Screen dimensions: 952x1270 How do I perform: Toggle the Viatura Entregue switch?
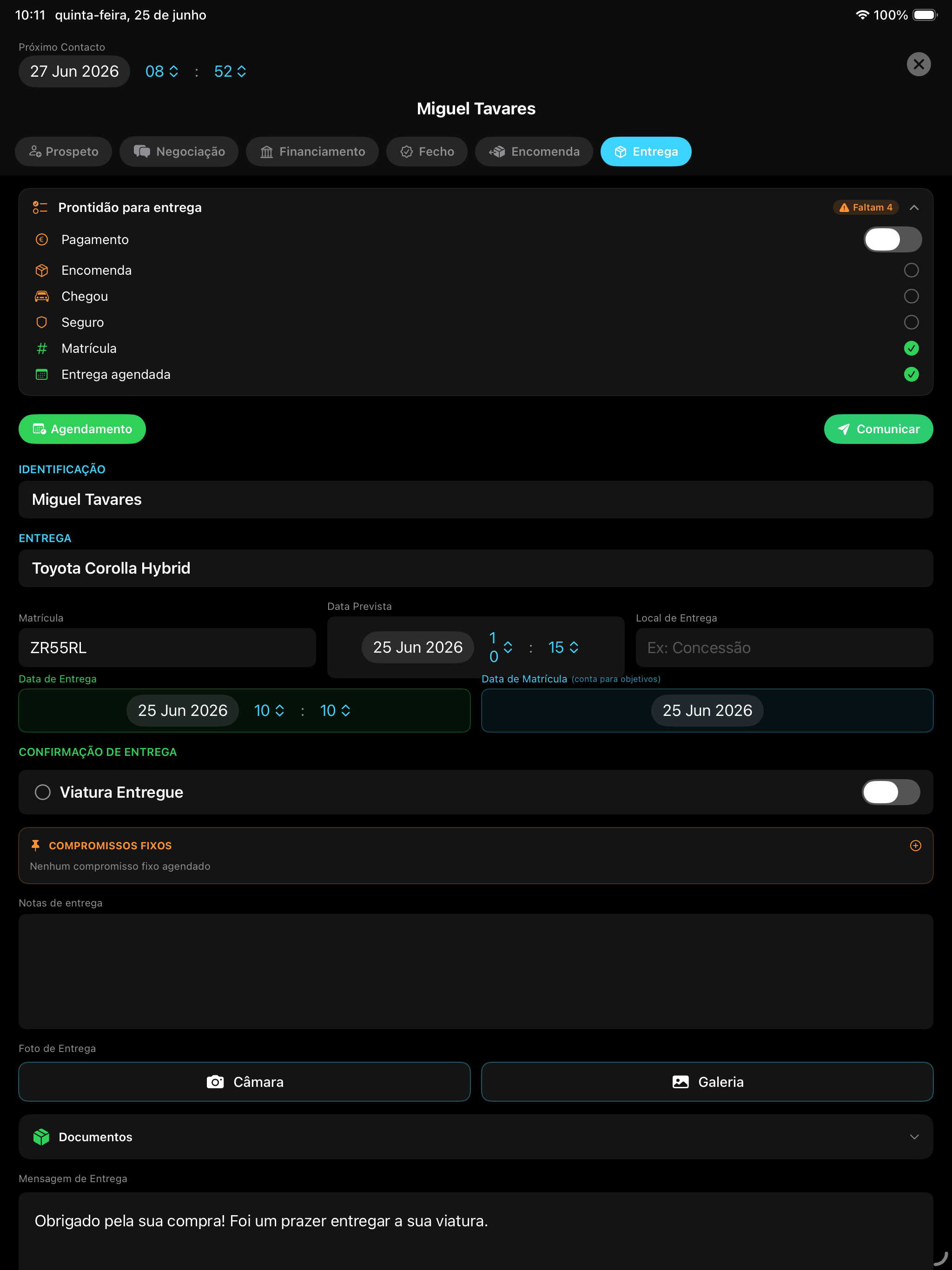[x=891, y=792]
